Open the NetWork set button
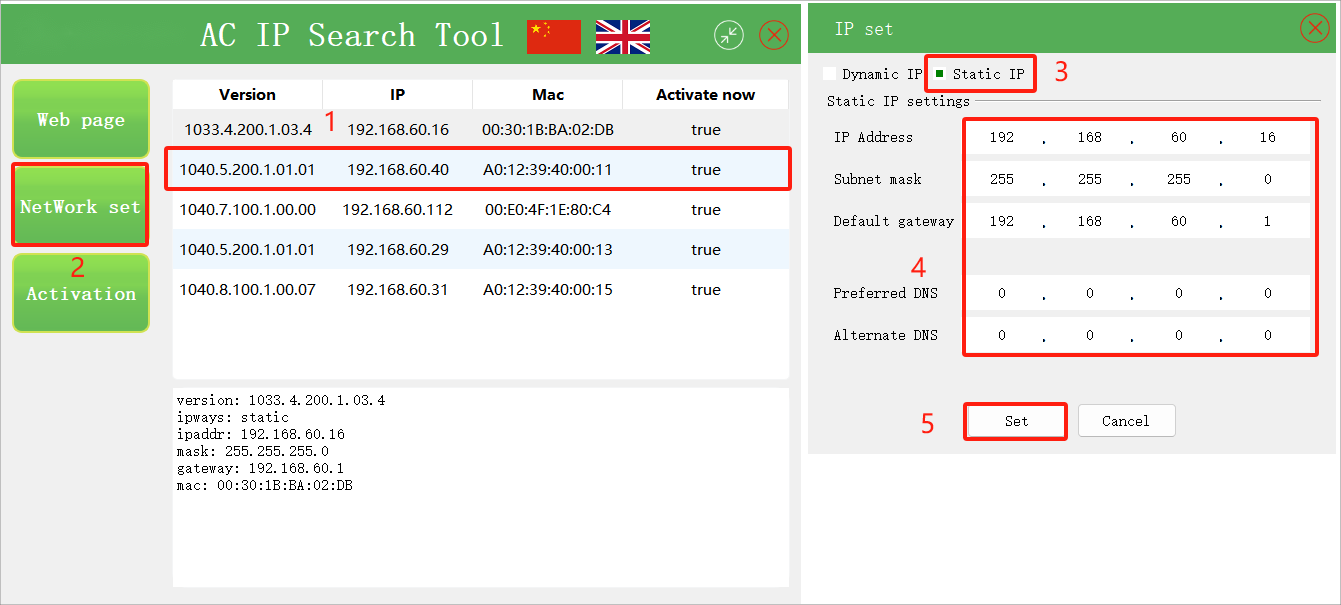 81,206
